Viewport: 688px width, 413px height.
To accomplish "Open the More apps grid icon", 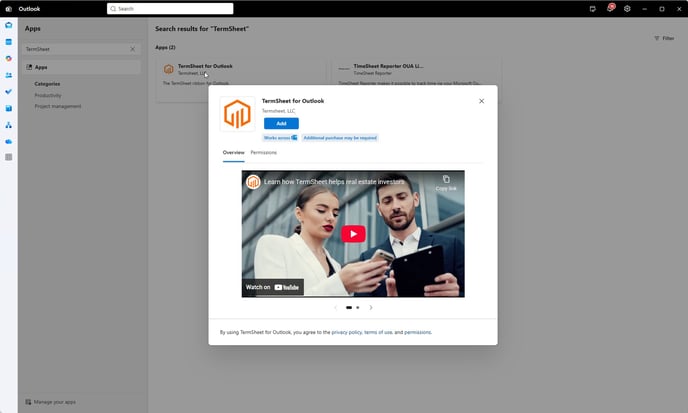I will coord(8,157).
